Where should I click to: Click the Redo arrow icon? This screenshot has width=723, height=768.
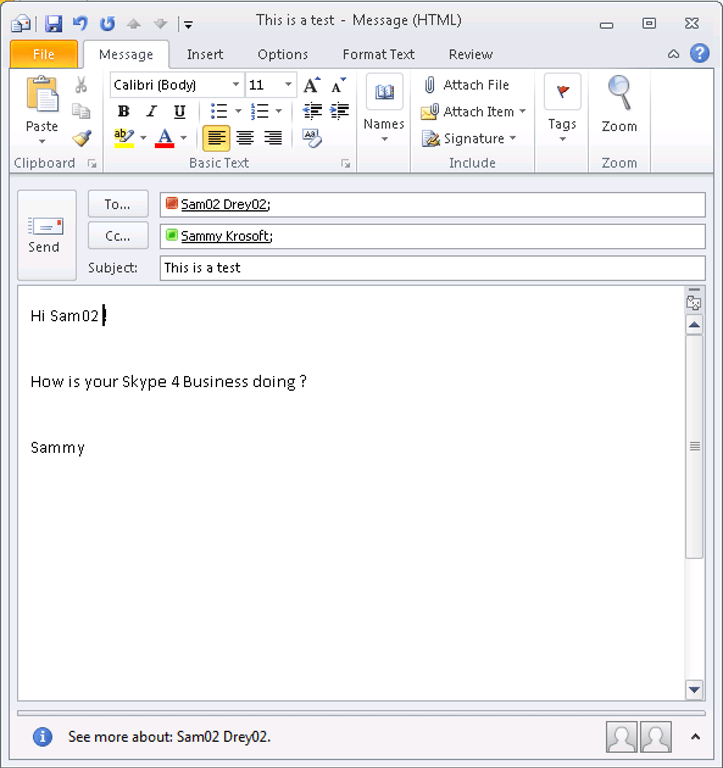click(x=107, y=23)
